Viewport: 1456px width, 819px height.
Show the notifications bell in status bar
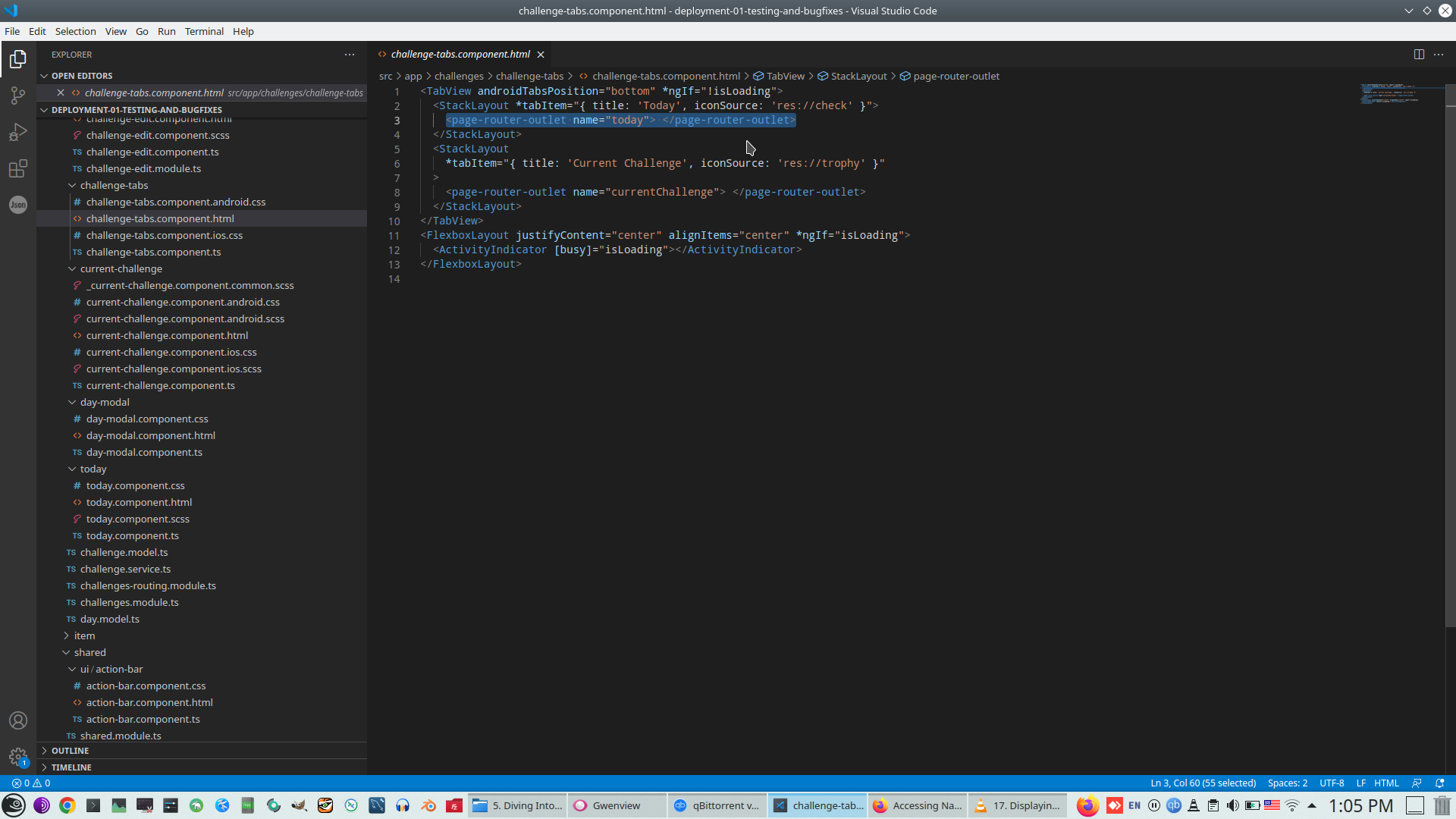[1439, 783]
